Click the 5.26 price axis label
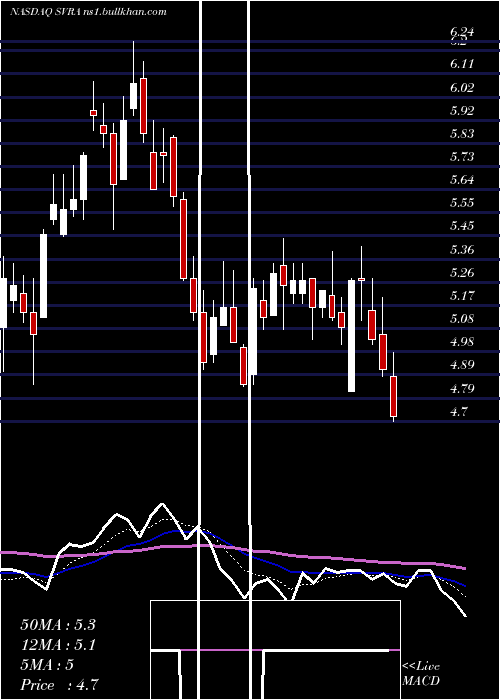The width and height of the screenshot is (500, 700). (x=462, y=273)
